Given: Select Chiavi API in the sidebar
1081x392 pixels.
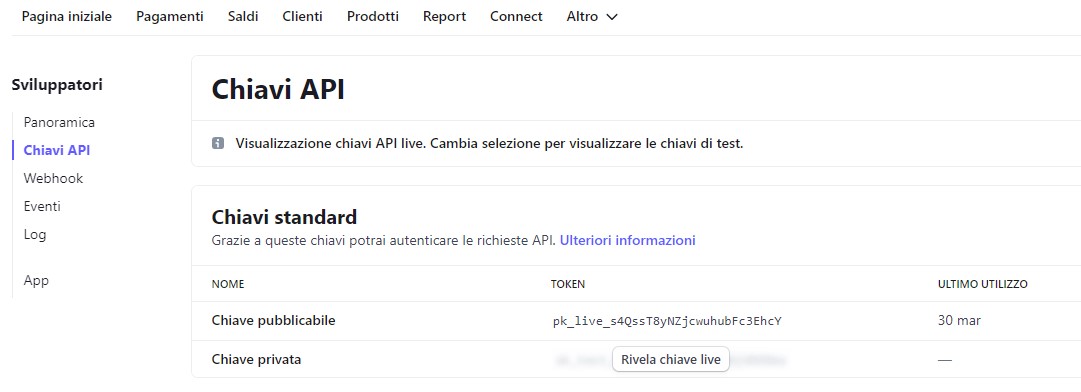Looking at the screenshot, I should pos(57,150).
